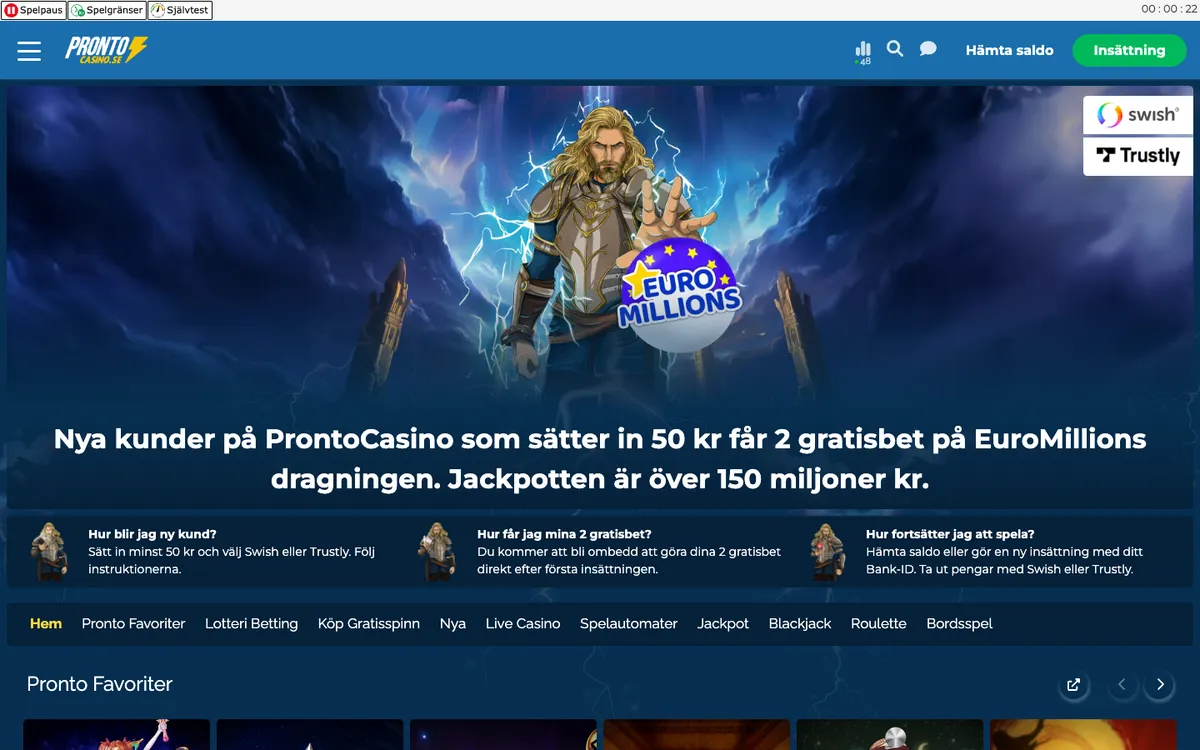The width and height of the screenshot is (1200, 750).
Task: Click the EuroMillions promo headline text
Action: [600, 459]
